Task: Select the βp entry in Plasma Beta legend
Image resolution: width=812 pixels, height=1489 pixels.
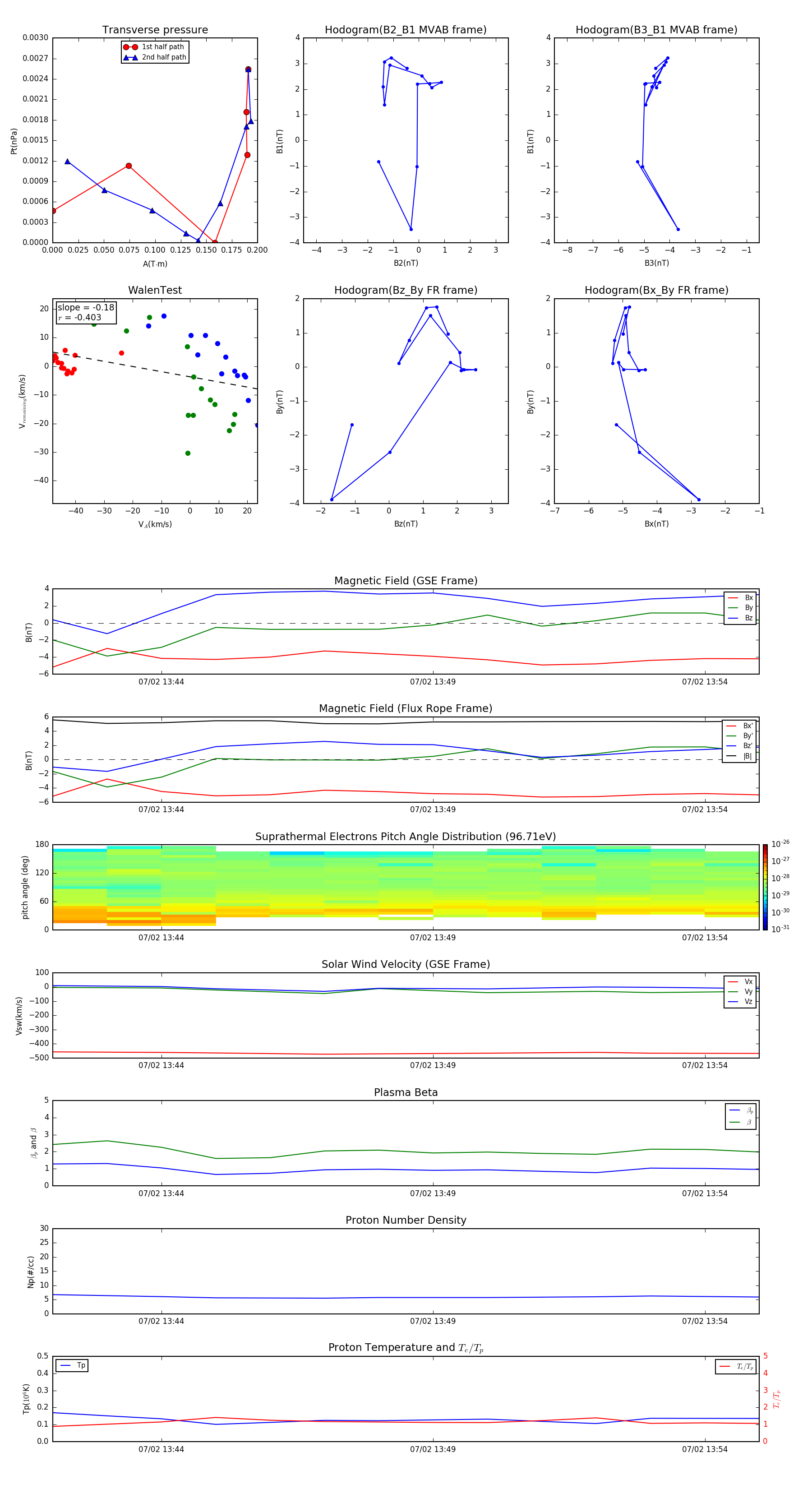Action: click(741, 1110)
